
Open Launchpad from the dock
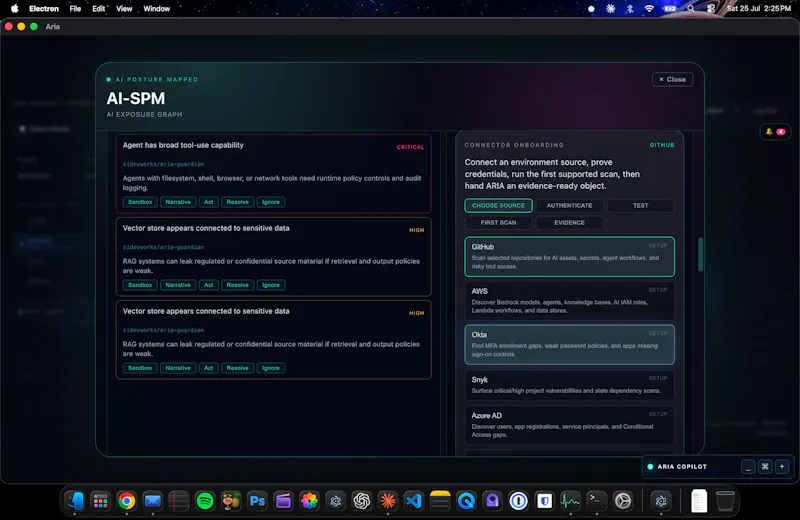[x=101, y=501]
